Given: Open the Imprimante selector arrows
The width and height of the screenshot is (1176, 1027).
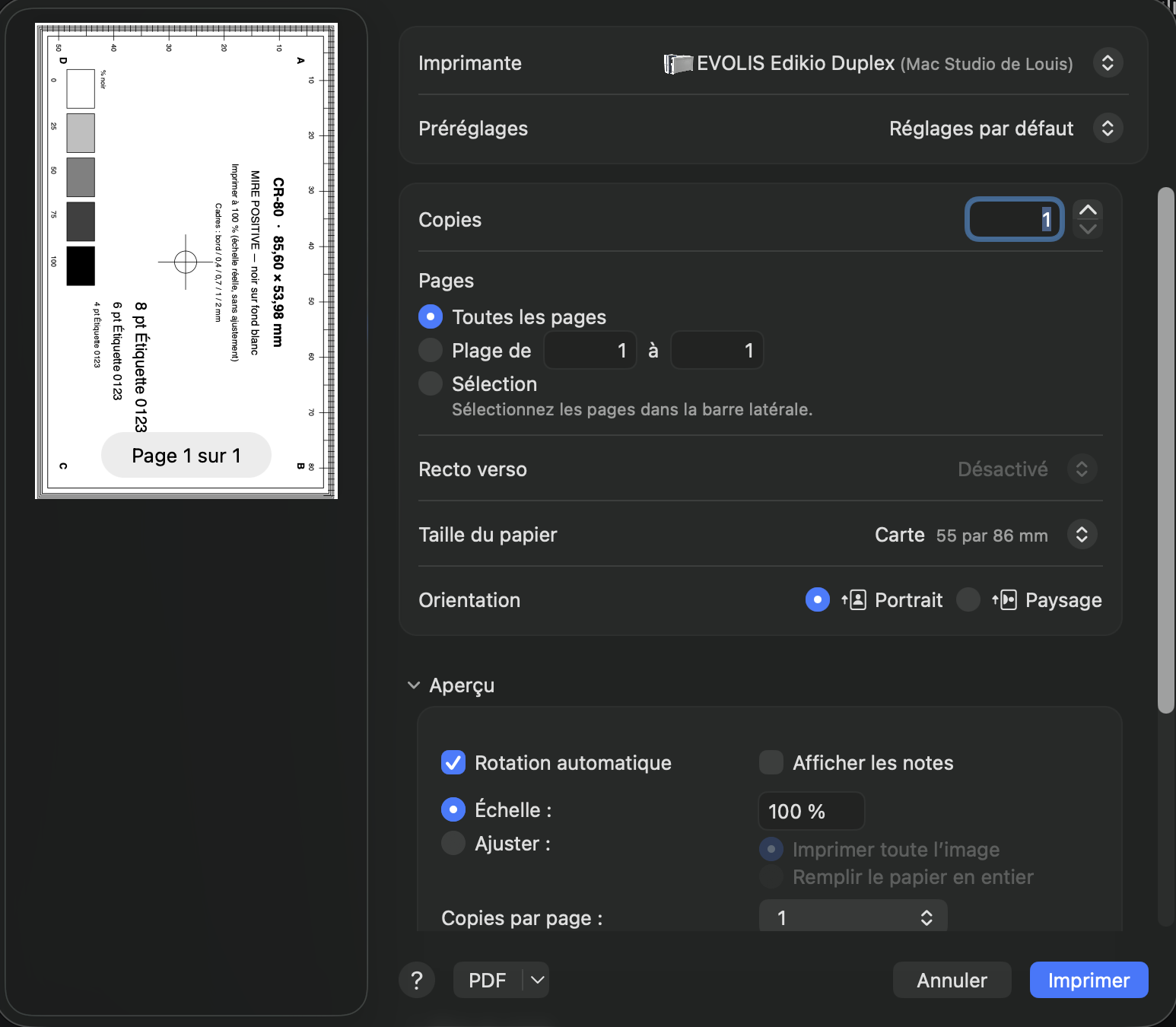Looking at the screenshot, I should point(1108,62).
